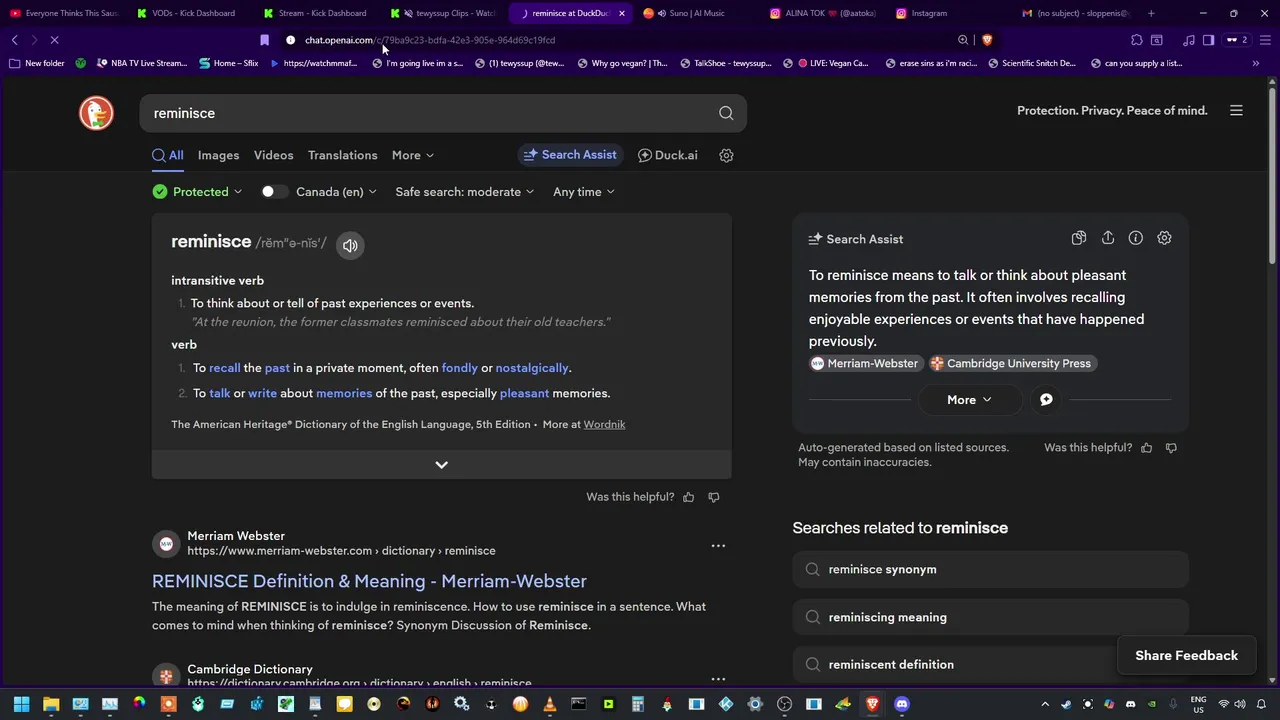
Task: Copy the Search Assist answer
Action: [x=1079, y=238]
